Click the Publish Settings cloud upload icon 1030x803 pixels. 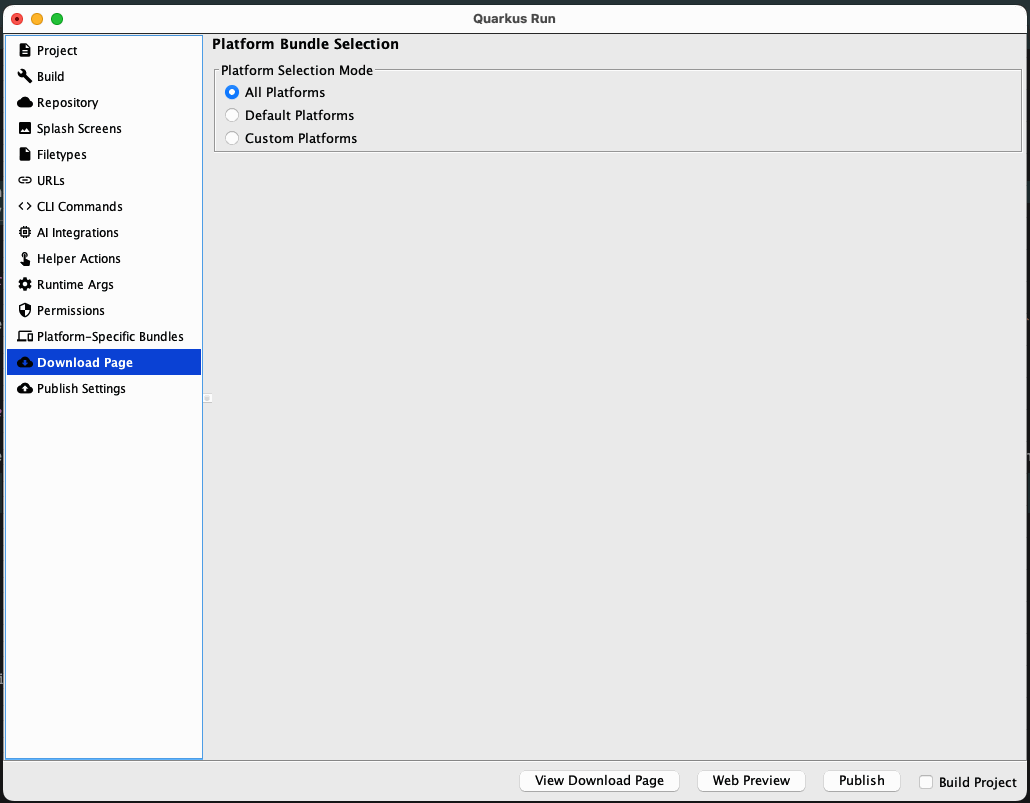coord(25,388)
